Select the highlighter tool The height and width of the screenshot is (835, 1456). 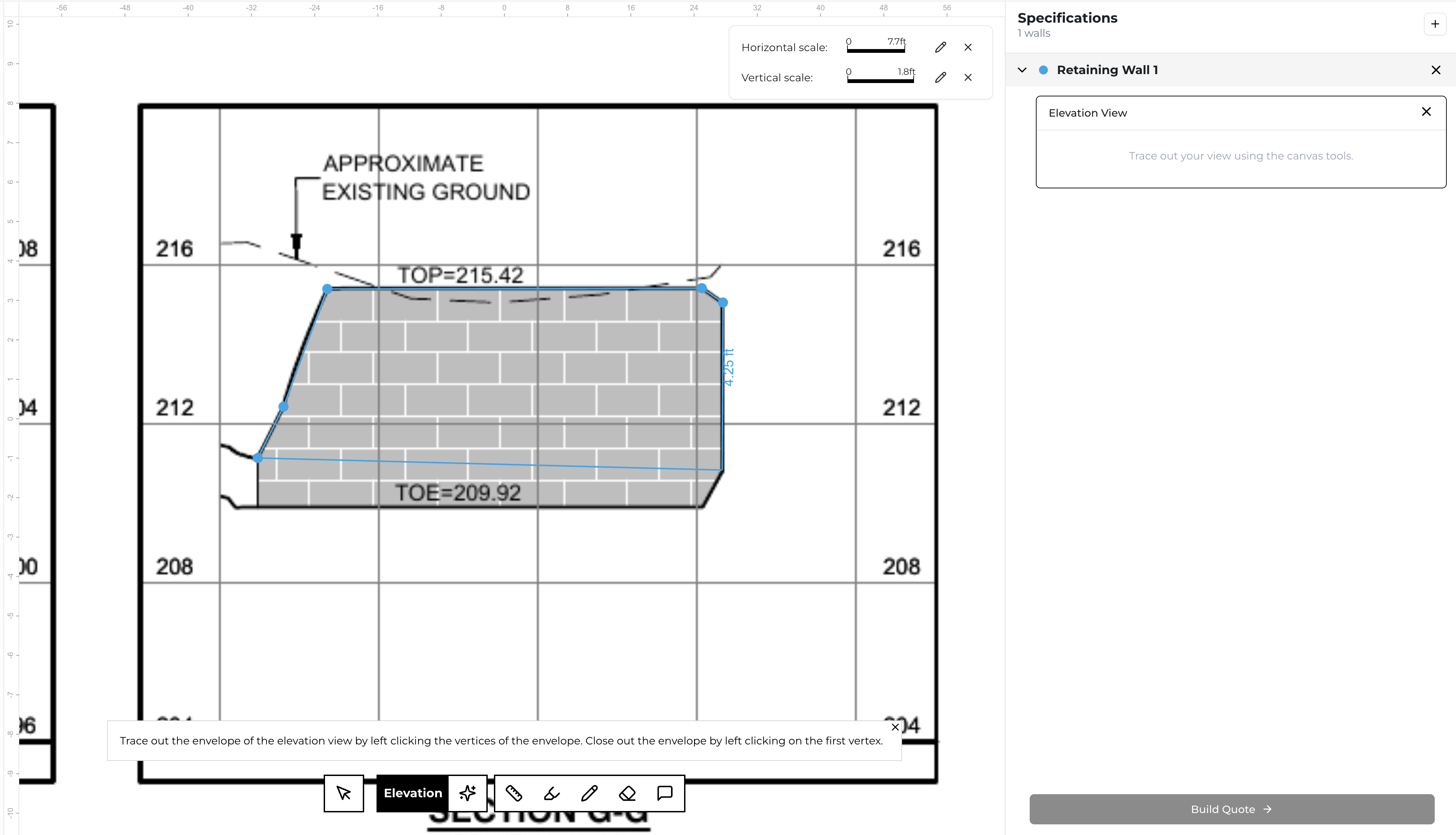pos(551,793)
